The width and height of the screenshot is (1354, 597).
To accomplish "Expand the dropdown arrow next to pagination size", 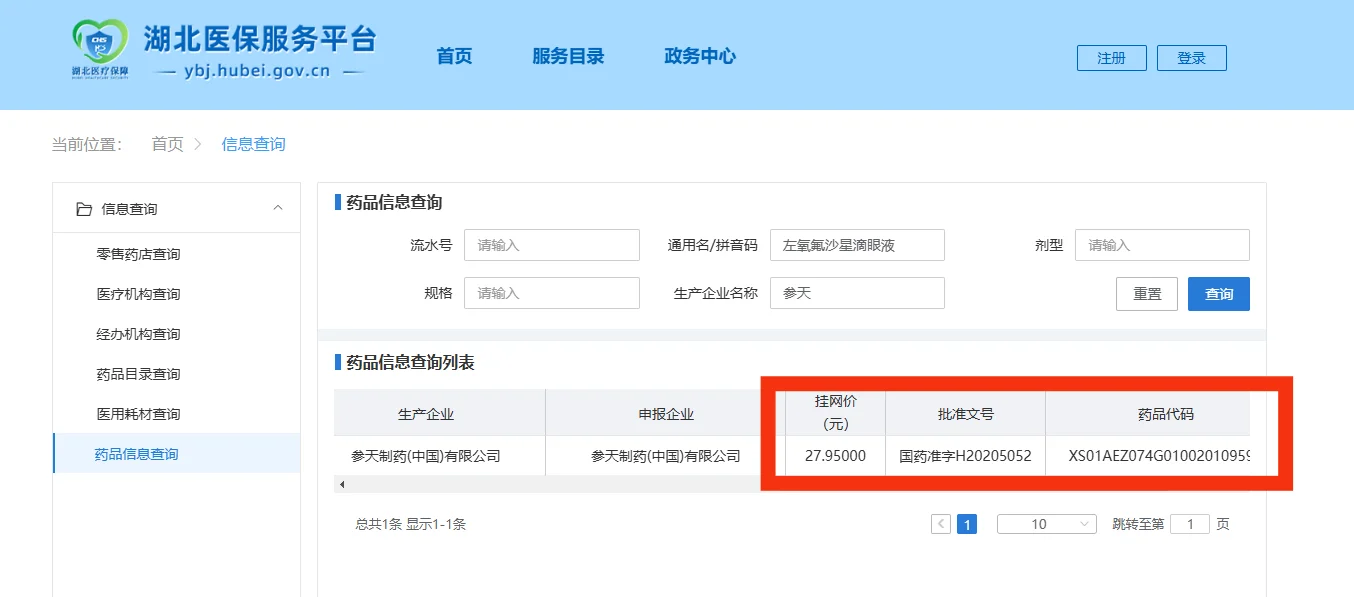I will click(1085, 523).
